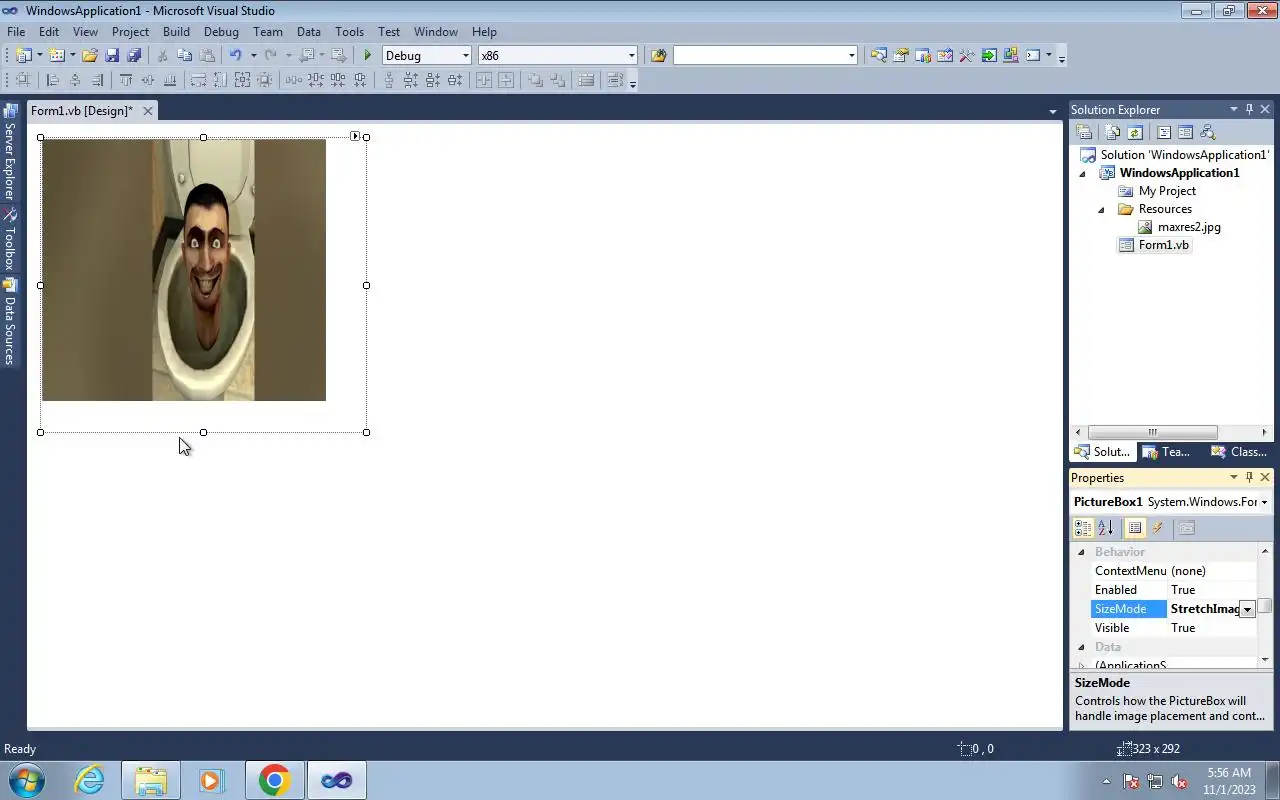Open the Toolbox wrench-and-hammer icon
Viewport: 1280px width, 800px height.
coord(967,55)
